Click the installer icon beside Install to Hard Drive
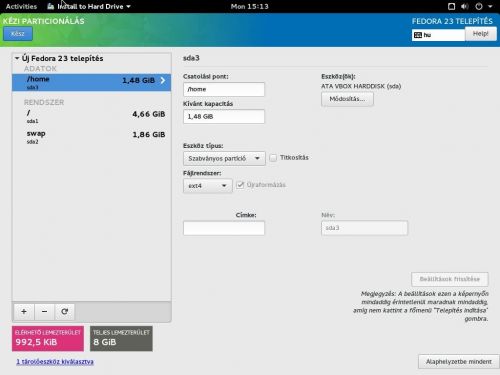Screen dimensions: 500x375 (x=50, y=6)
